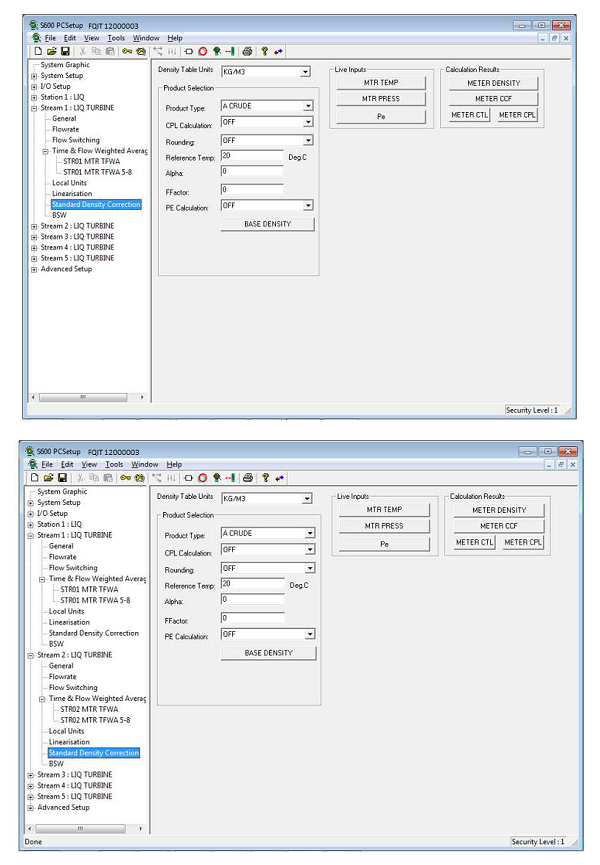The height and width of the screenshot is (865, 600).
Task: Open the File menu in top window
Action: 50,38
